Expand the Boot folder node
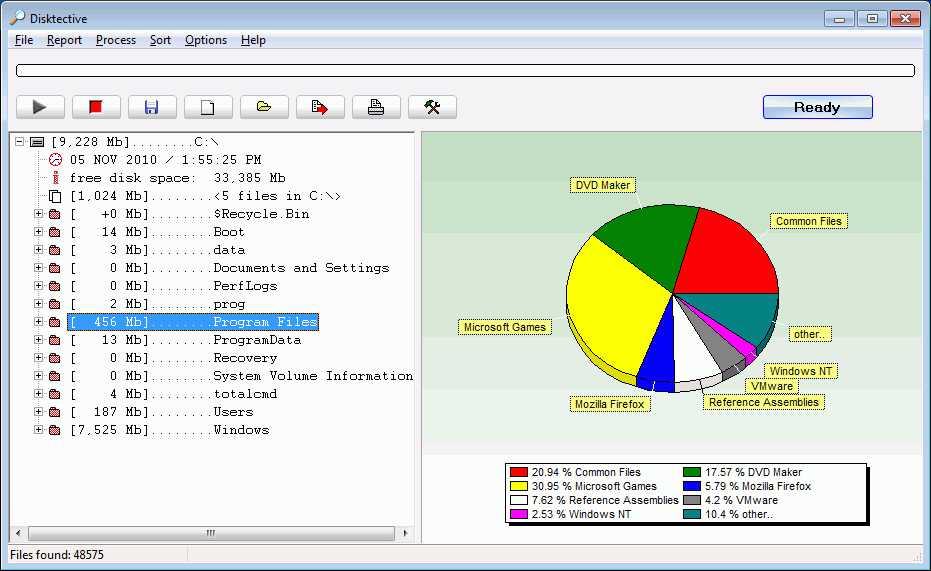The image size is (931, 571). point(38,231)
